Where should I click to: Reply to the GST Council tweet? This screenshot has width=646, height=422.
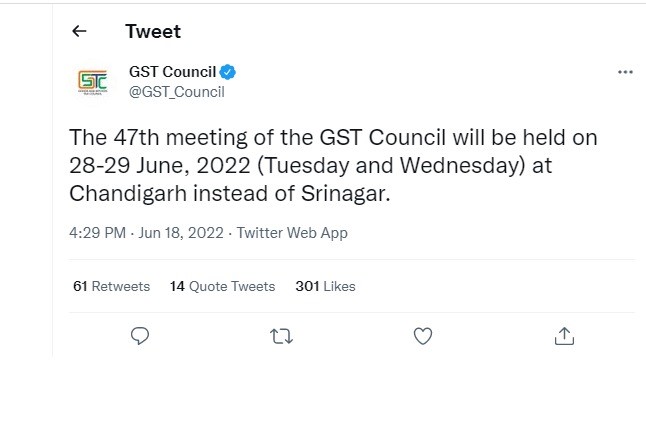(141, 336)
